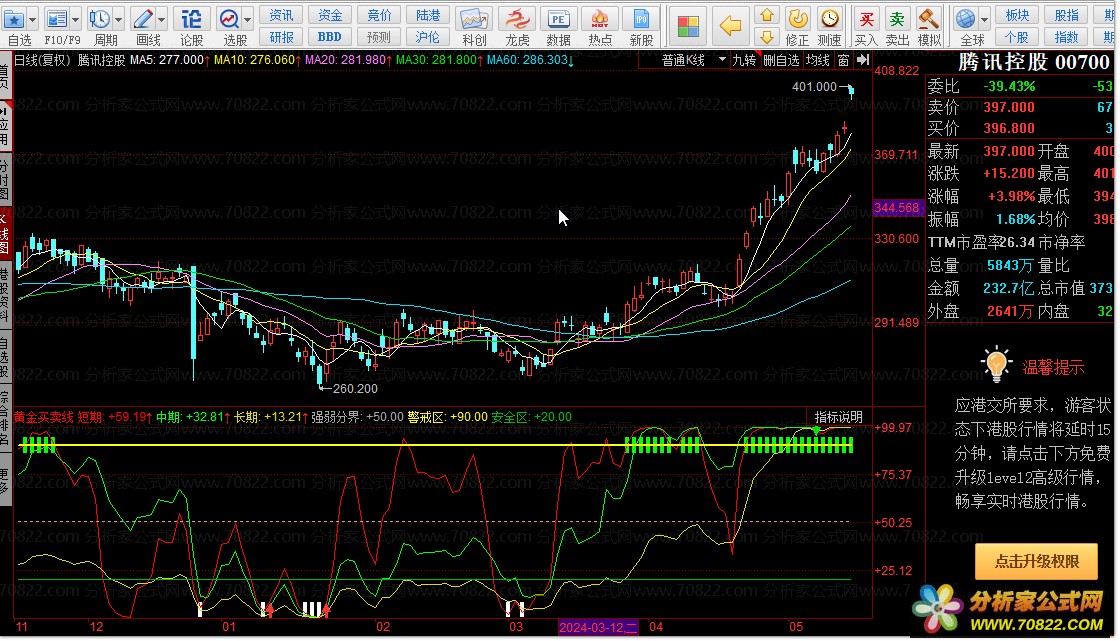Image resolution: width=1120 pixels, height=641 pixels.
Task: Click the 腾讯控股 00700 stock title
Action: pos(1033,62)
